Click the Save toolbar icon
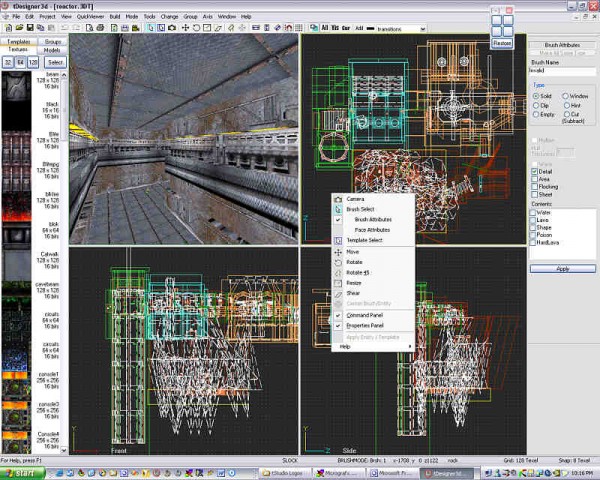600x480 pixels. point(28,29)
